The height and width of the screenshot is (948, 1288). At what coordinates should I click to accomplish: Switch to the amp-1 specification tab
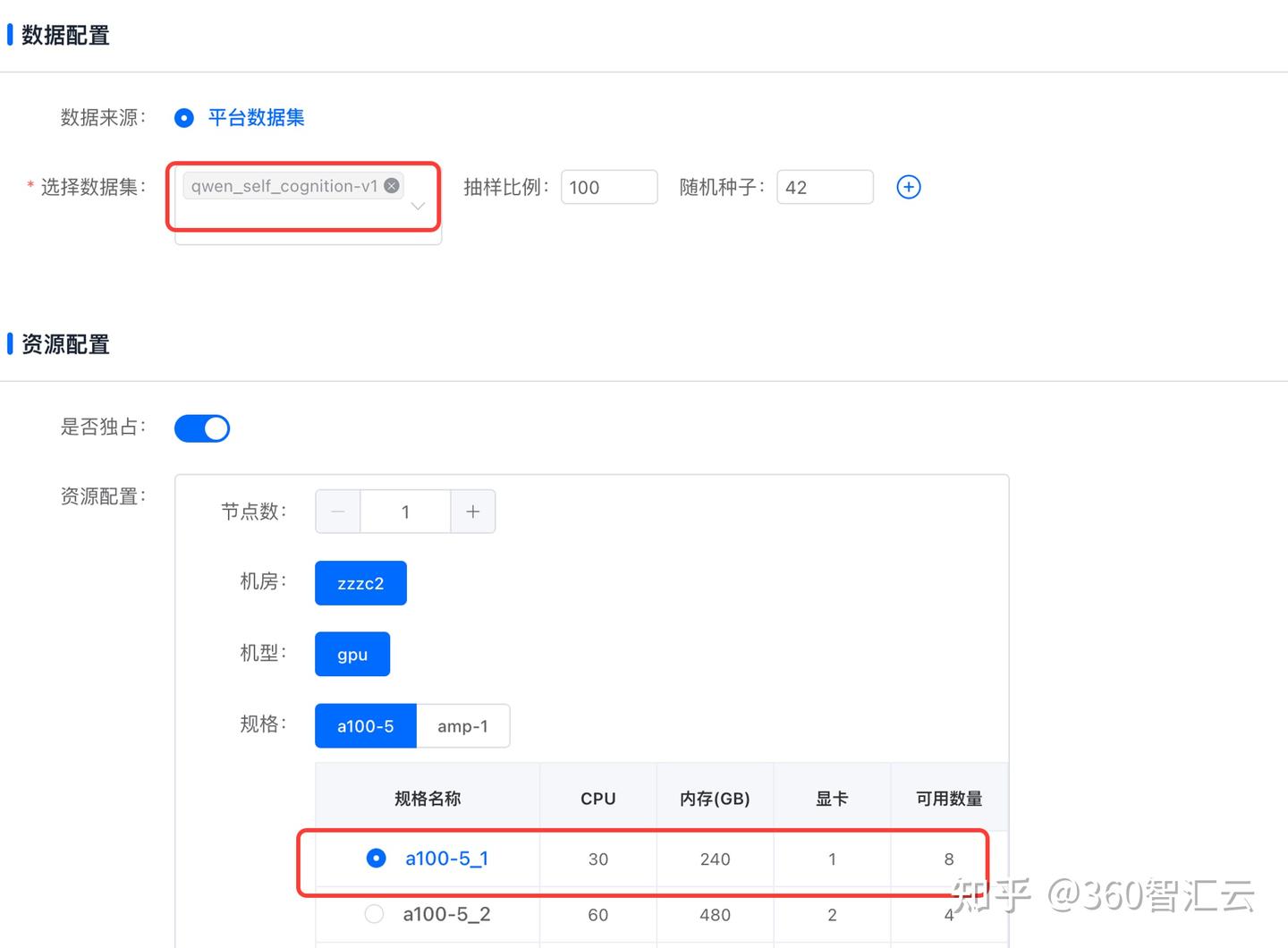tap(462, 725)
